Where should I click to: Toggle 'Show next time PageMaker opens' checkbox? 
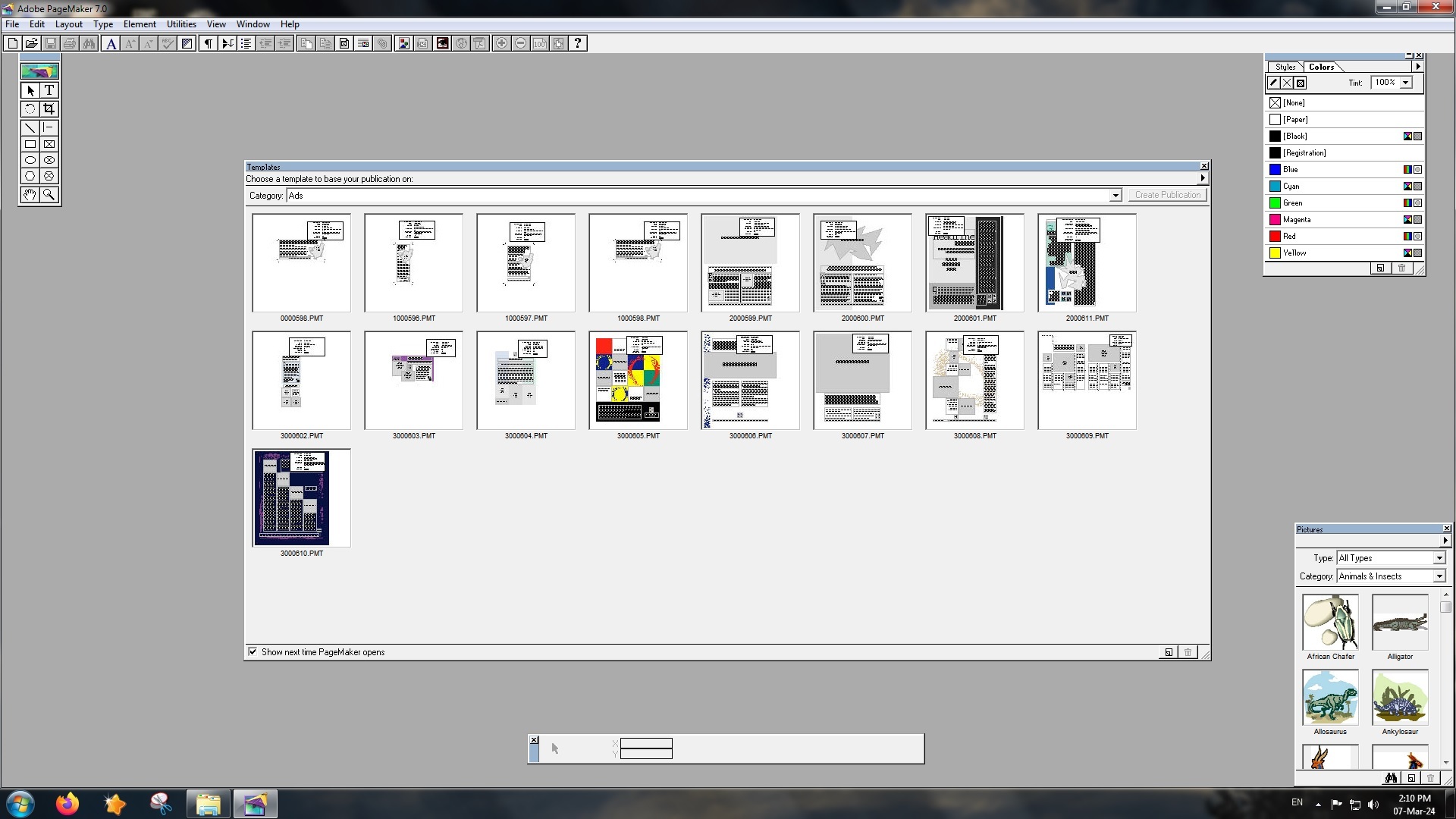point(253,651)
